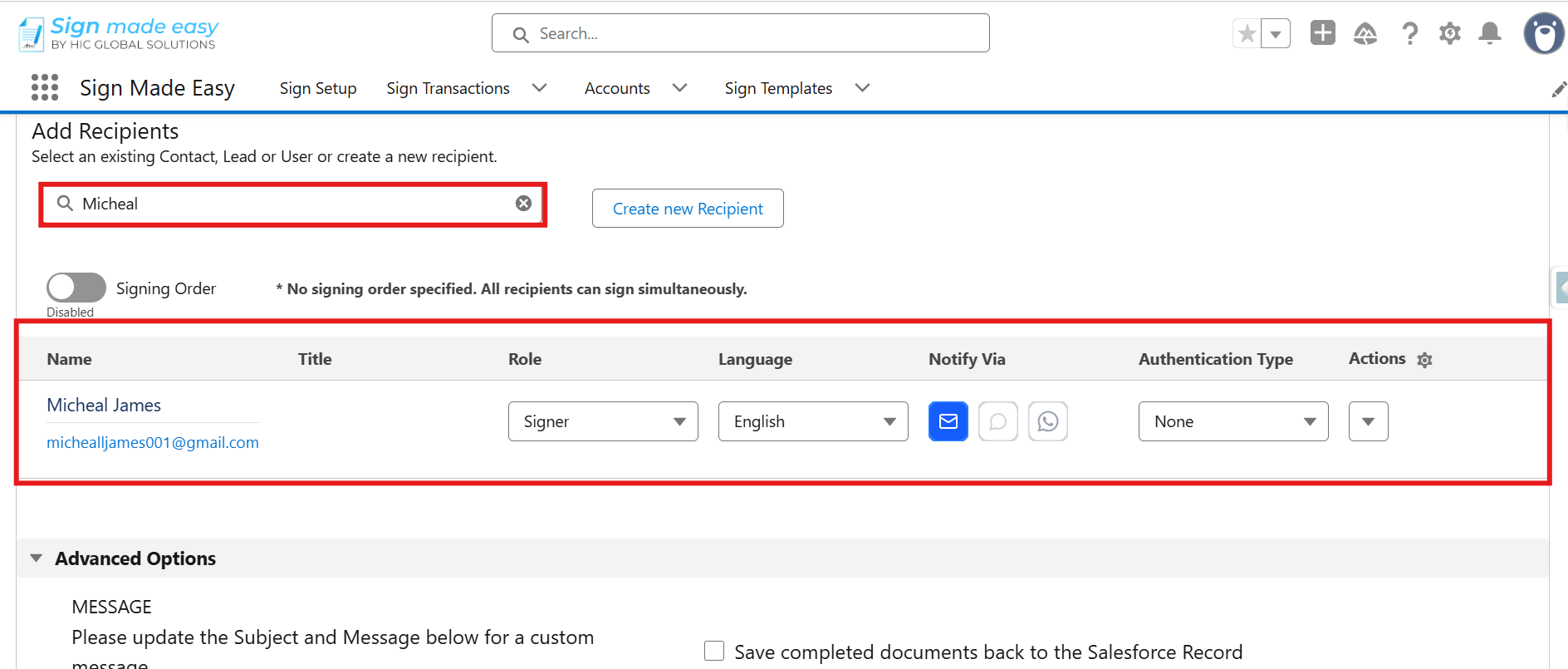1568x669 pixels.
Task: Open the Role dropdown showing Signer
Action: pos(603,421)
